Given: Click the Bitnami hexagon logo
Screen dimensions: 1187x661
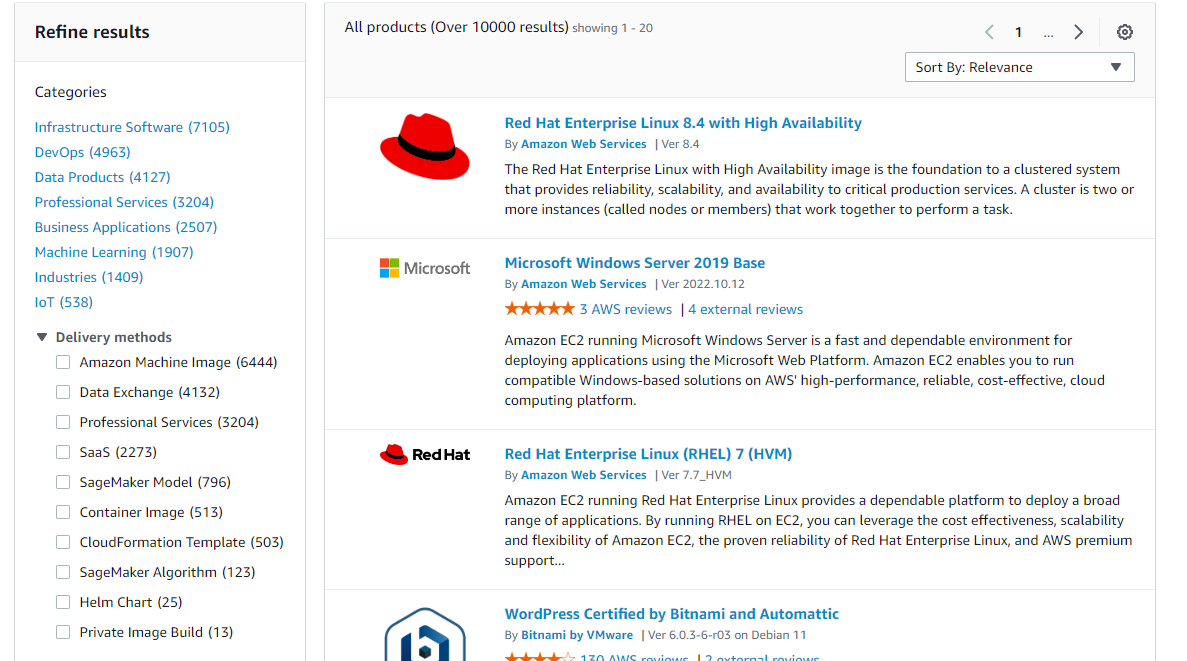Looking at the screenshot, I should click(425, 634).
